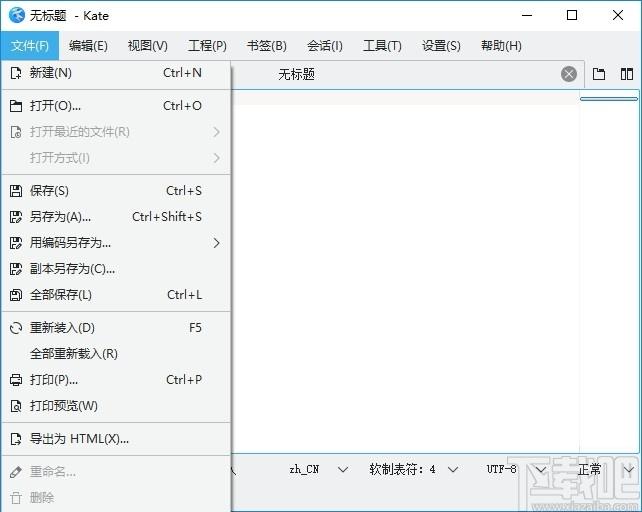Open the 书签(B) menu
The image size is (642, 512).
(267, 45)
